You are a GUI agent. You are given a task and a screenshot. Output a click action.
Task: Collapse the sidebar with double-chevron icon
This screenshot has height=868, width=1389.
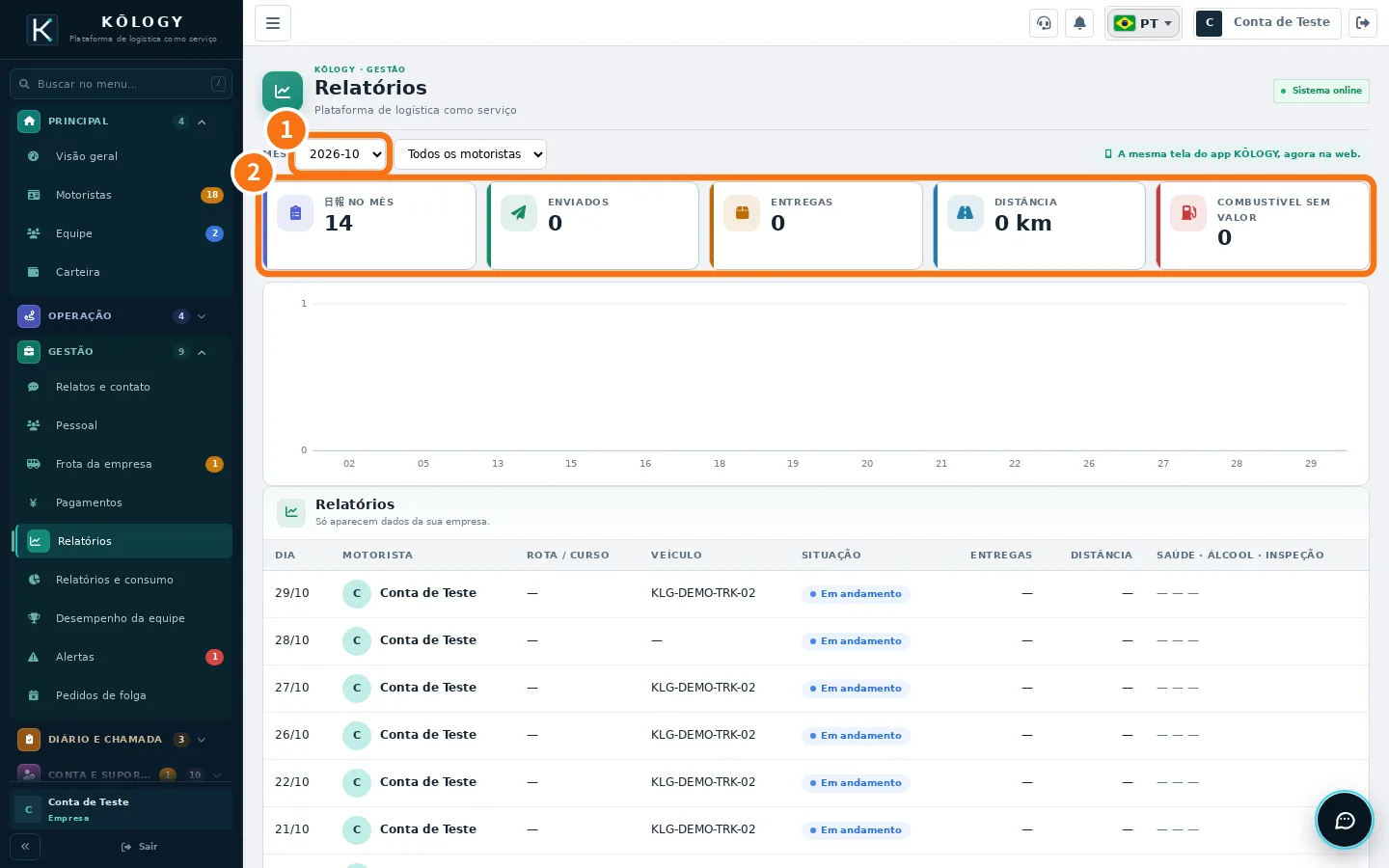(x=25, y=847)
